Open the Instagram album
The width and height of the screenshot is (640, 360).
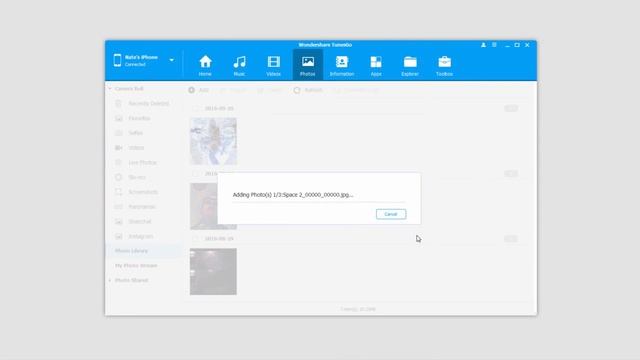click(142, 236)
